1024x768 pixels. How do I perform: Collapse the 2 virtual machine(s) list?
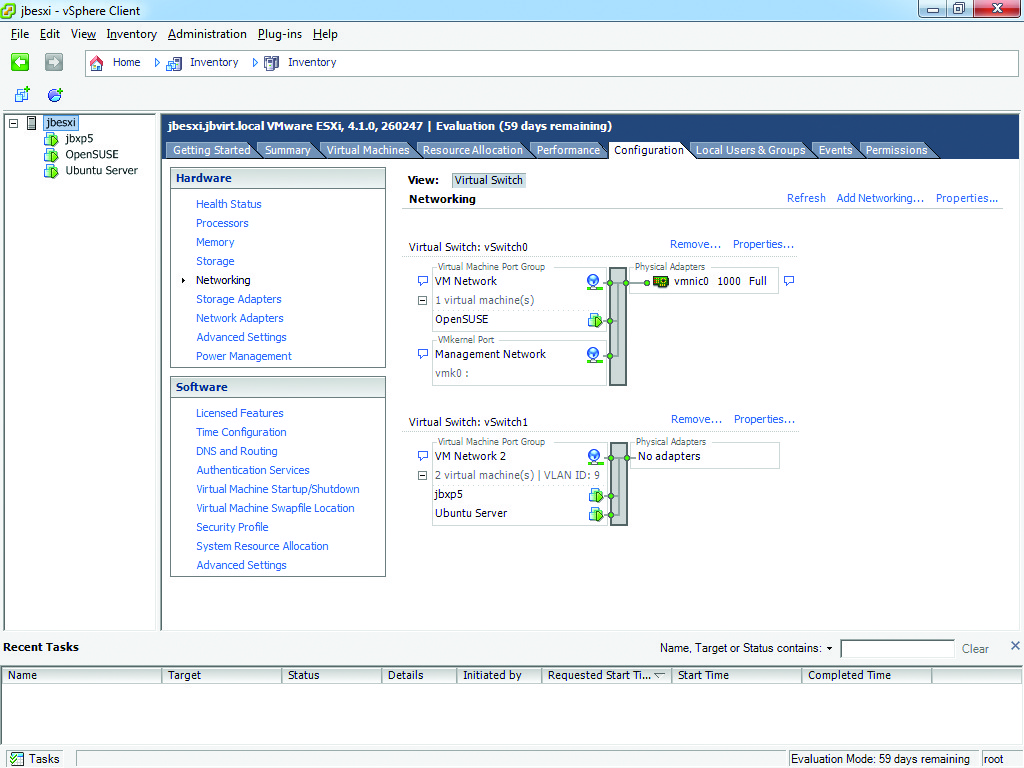[x=422, y=475]
